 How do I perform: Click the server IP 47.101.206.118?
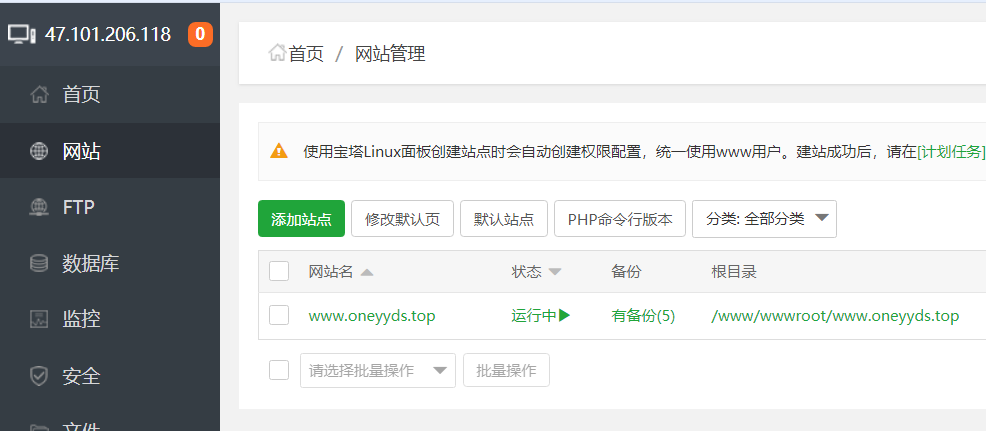click(x=108, y=34)
